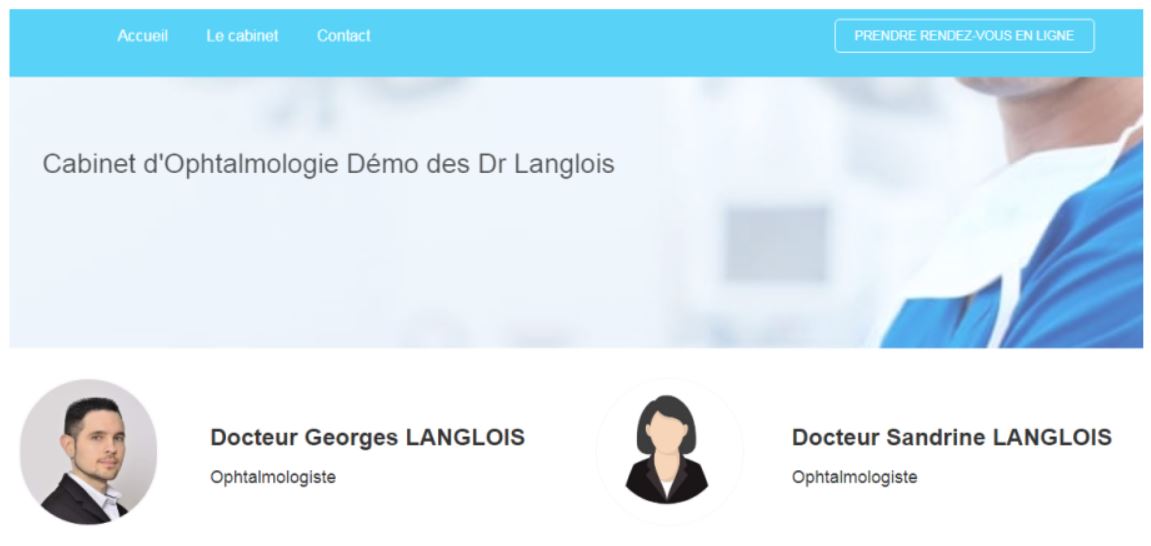Select Docteur Georges LANGLOIS profile photo

tap(88, 452)
